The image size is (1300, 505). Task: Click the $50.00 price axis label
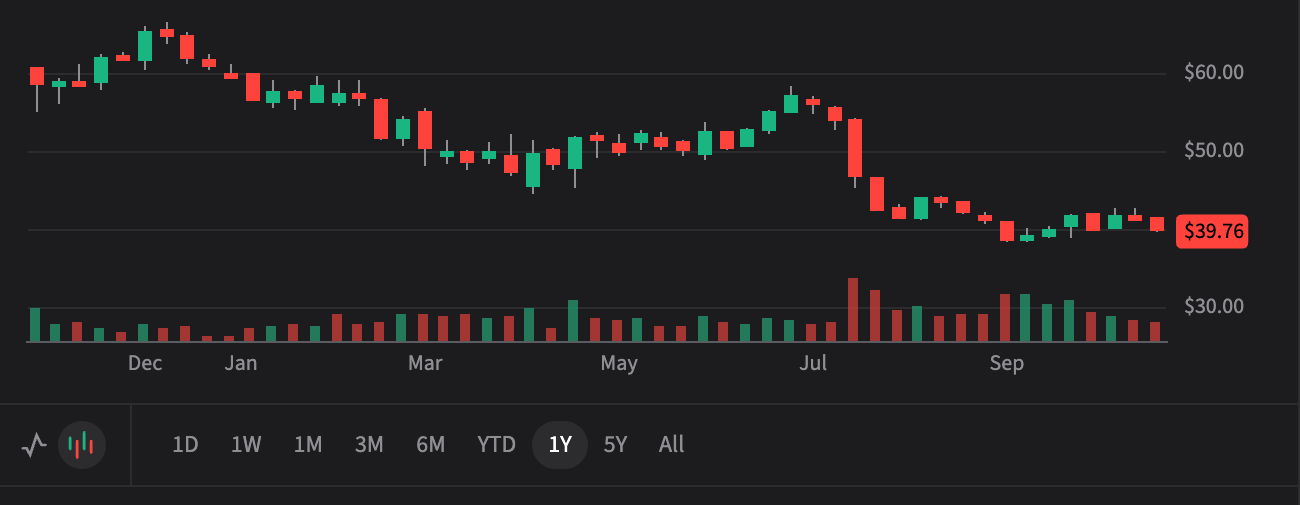point(1214,151)
